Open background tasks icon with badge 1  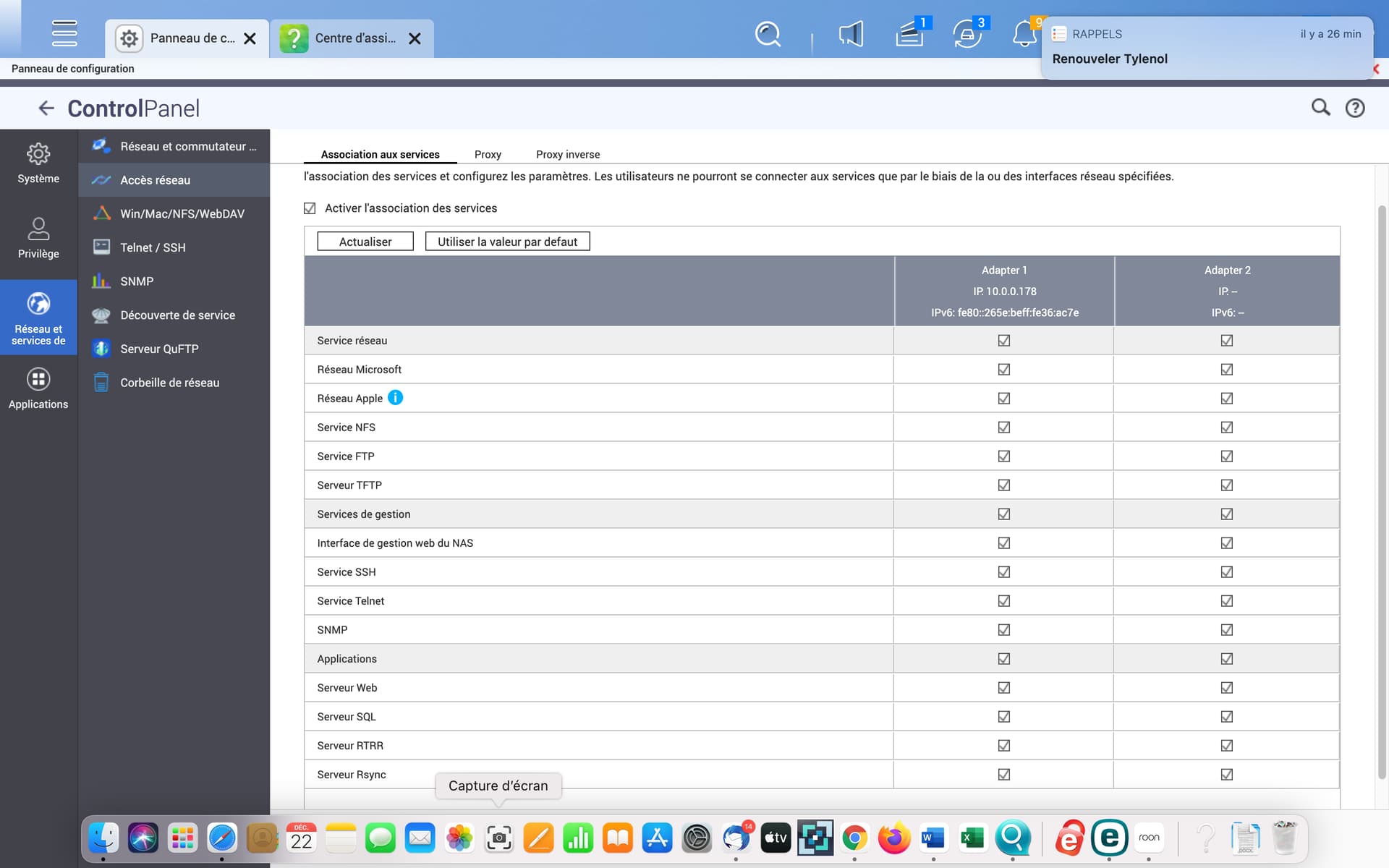point(909,34)
